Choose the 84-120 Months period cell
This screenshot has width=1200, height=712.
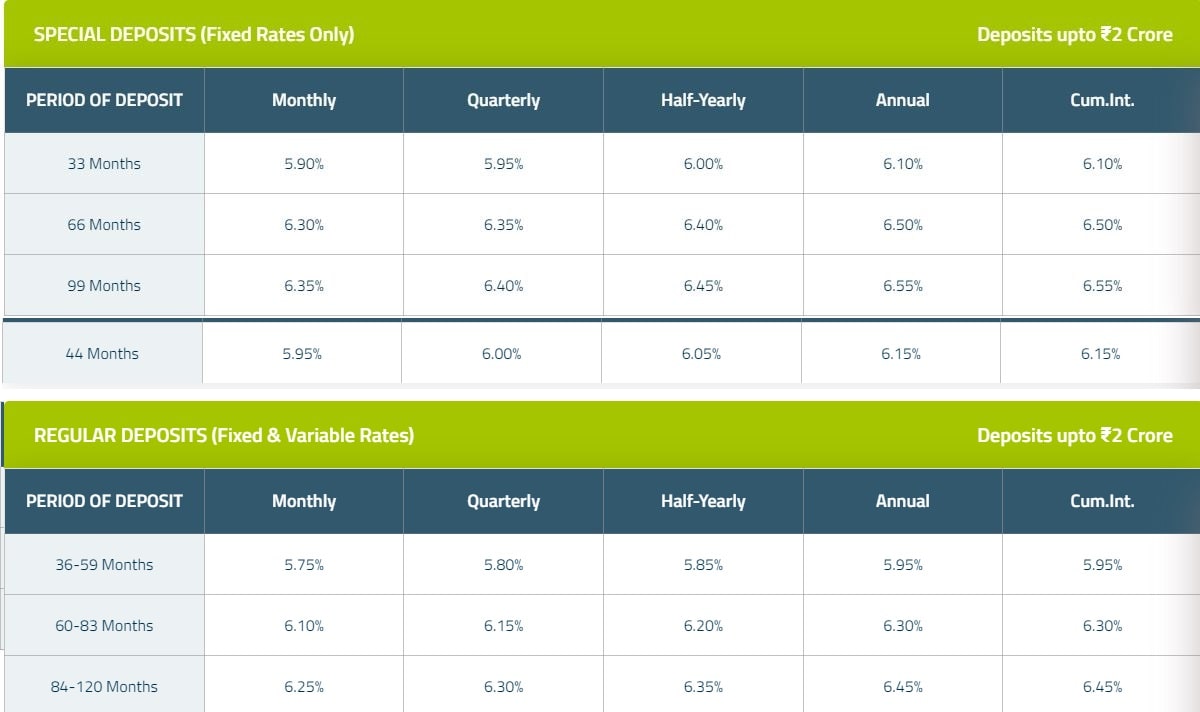(x=104, y=687)
